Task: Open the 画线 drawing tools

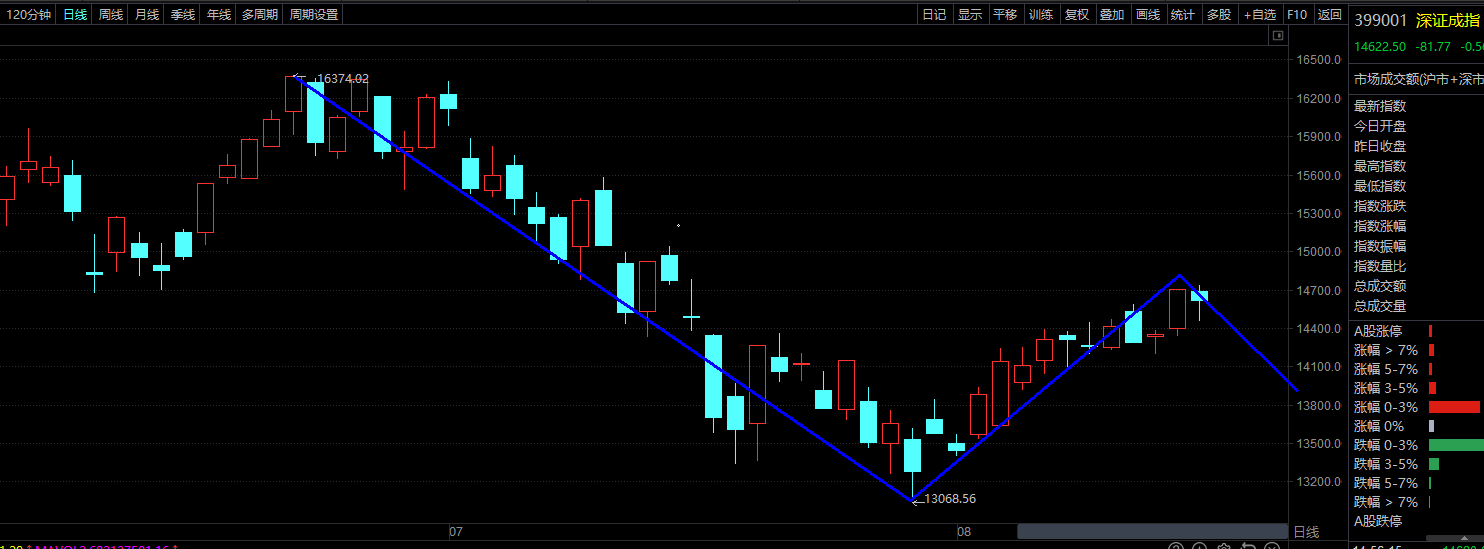Action: (x=1148, y=14)
